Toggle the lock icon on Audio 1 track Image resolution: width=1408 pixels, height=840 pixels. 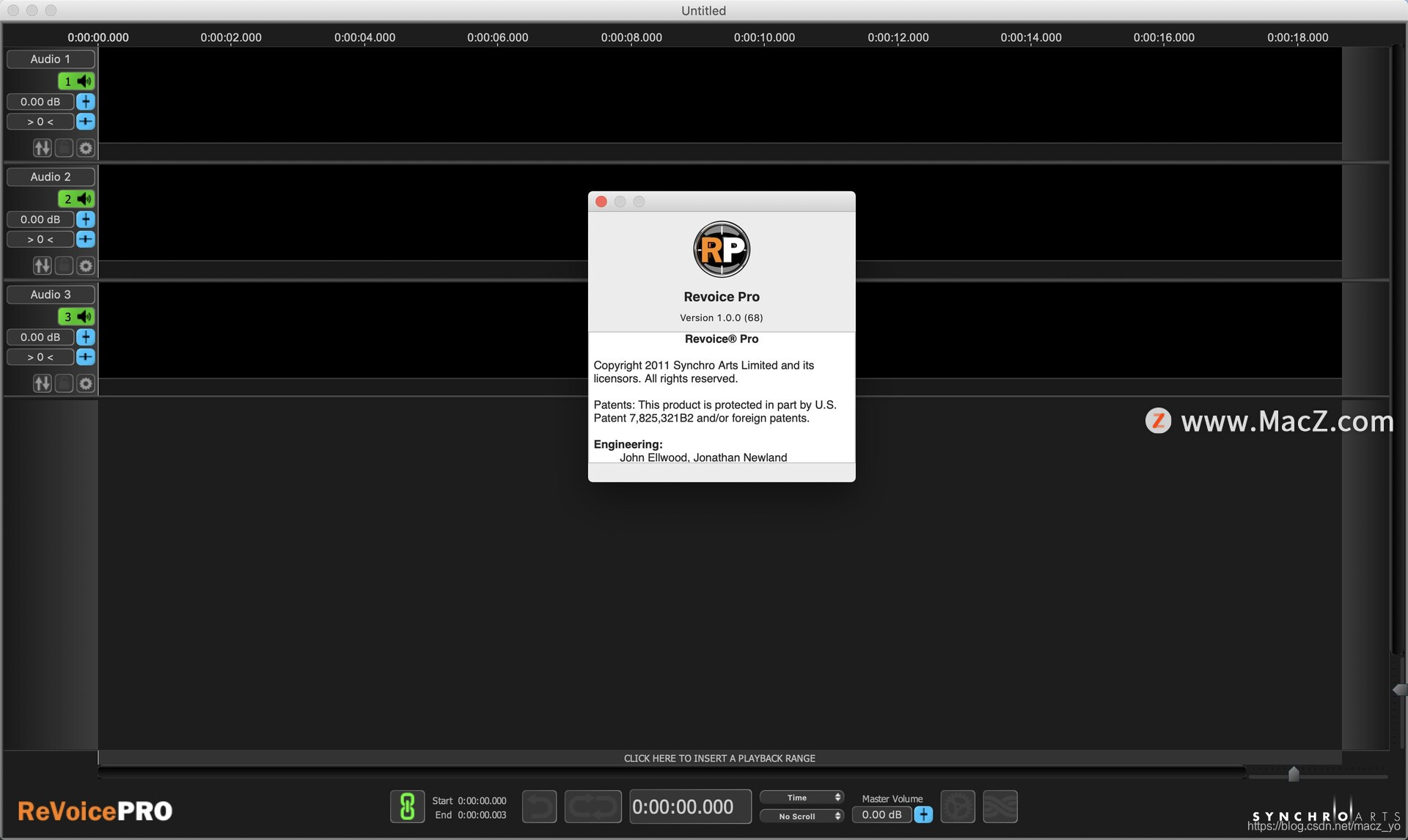point(65,148)
